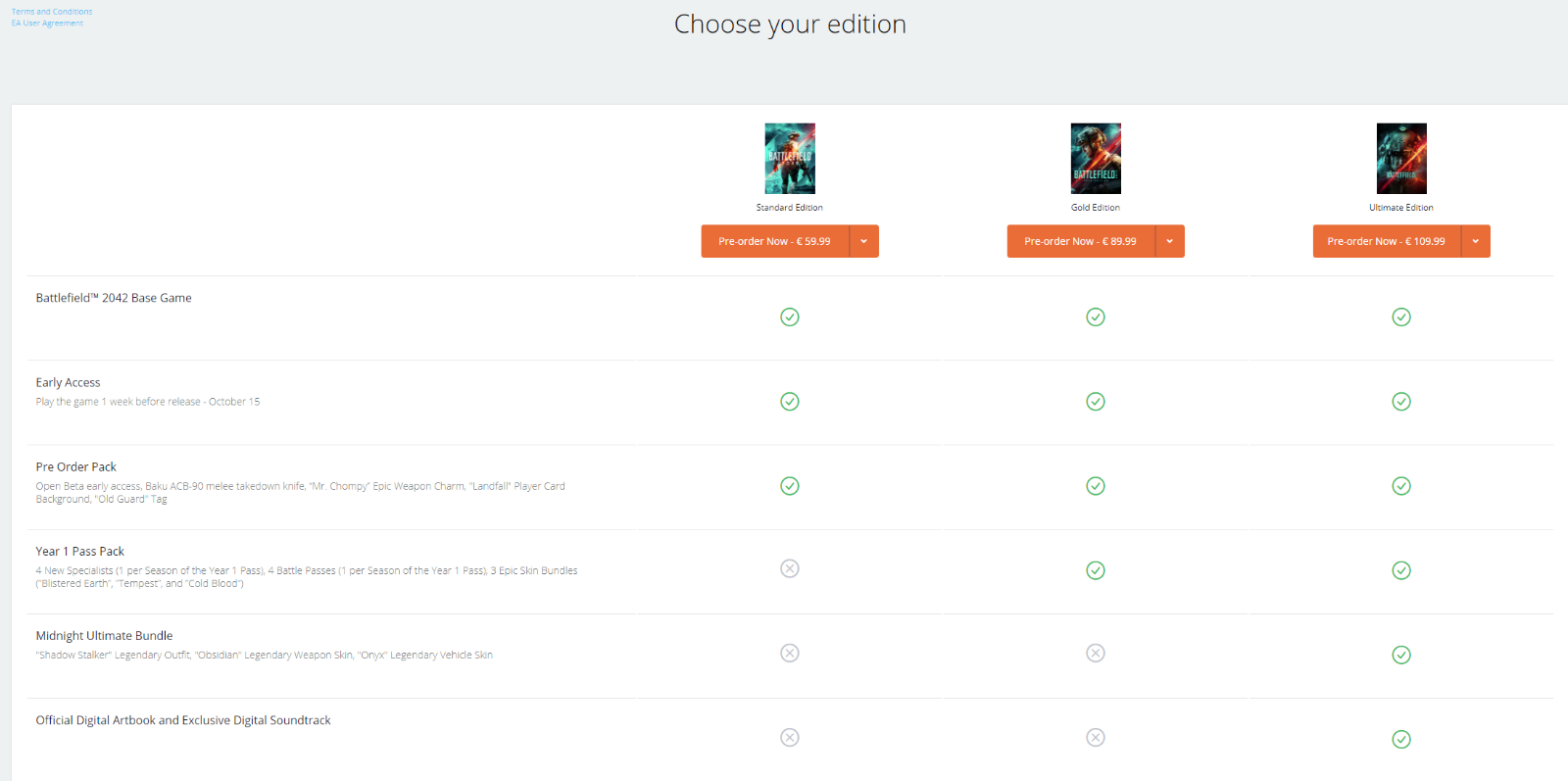Expand Standard Edition pre-order dropdown arrow

tap(863, 241)
